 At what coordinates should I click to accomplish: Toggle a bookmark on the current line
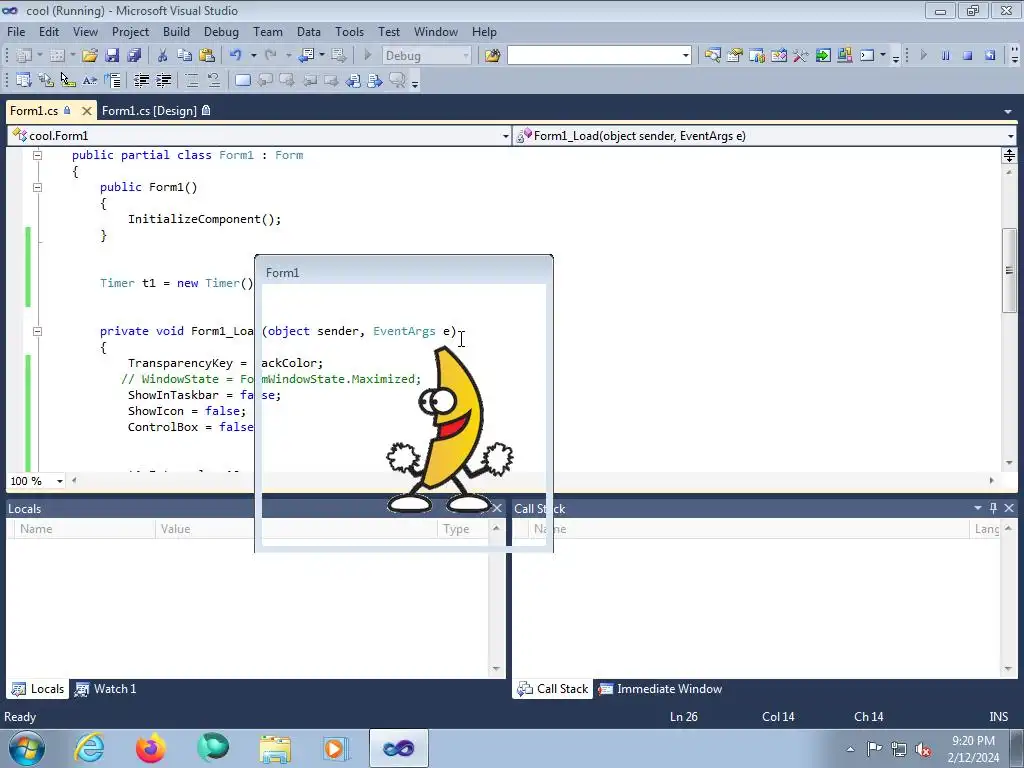tap(242, 80)
